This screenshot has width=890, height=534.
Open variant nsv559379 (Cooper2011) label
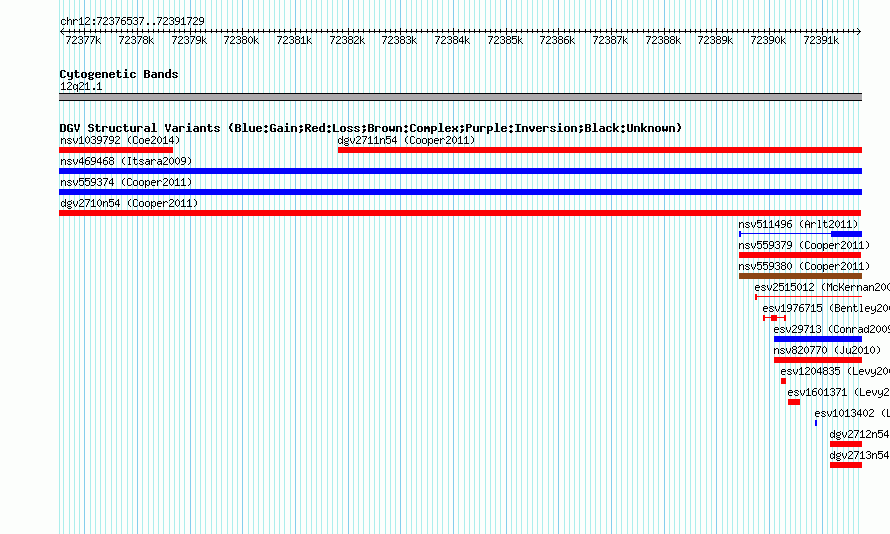click(x=804, y=245)
